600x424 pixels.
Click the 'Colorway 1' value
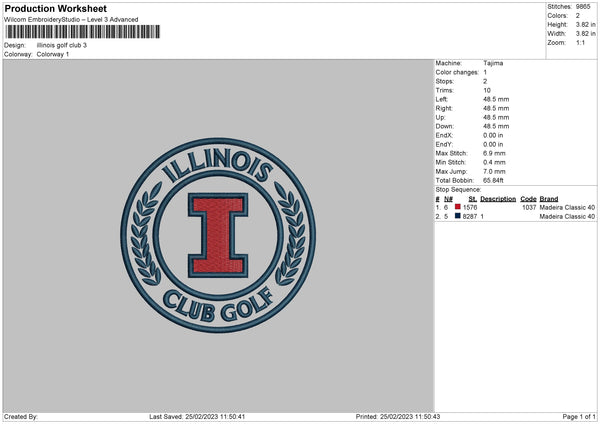click(53, 54)
